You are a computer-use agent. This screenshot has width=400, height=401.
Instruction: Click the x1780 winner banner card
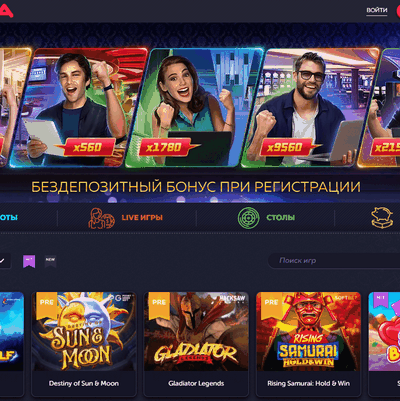(194, 107)
